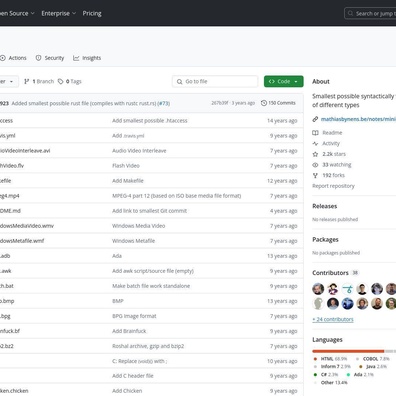Click the 'Make batch file work standalone' message

tap(151, 286)
